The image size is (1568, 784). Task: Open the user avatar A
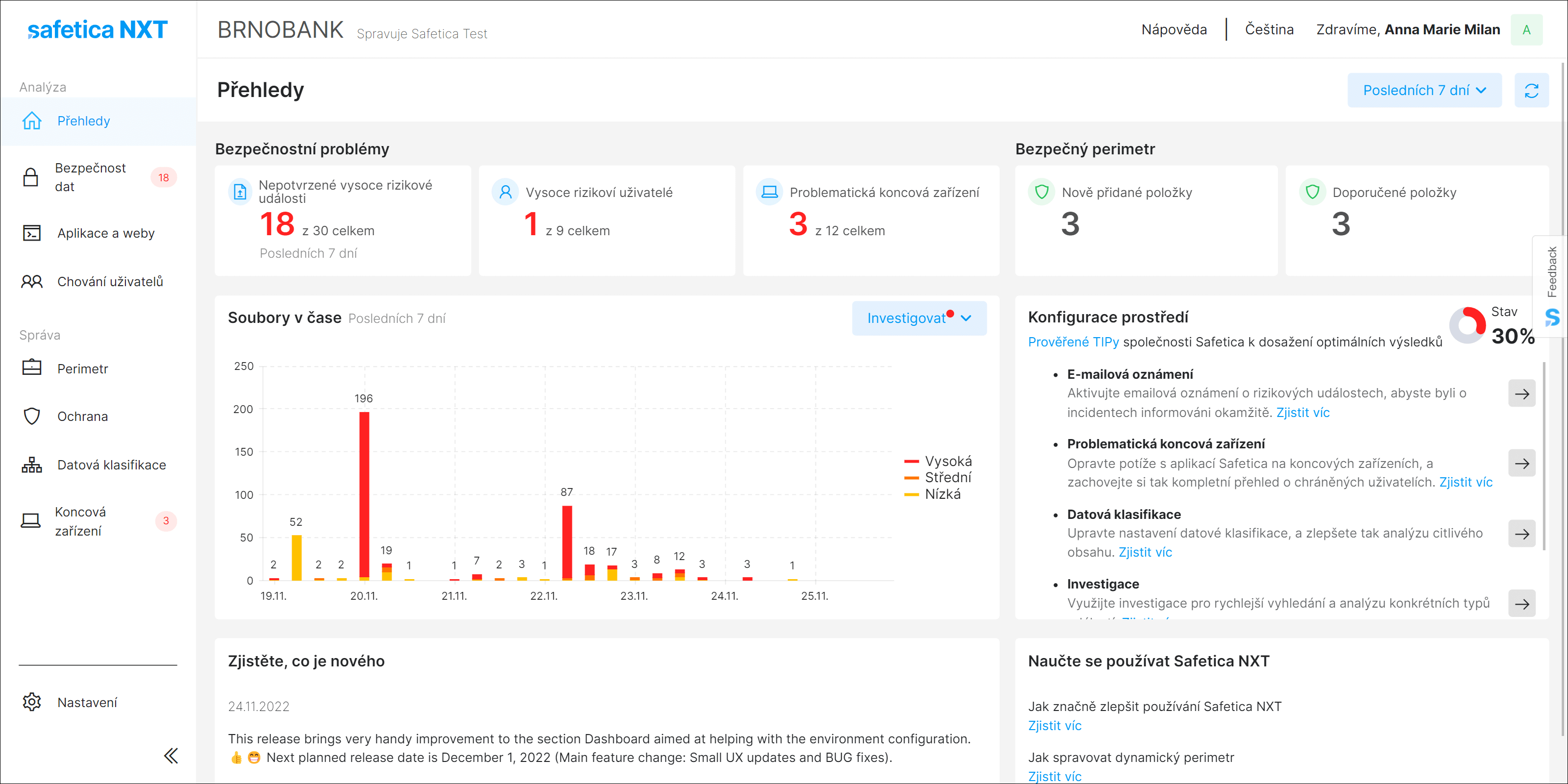point(1526,30)
